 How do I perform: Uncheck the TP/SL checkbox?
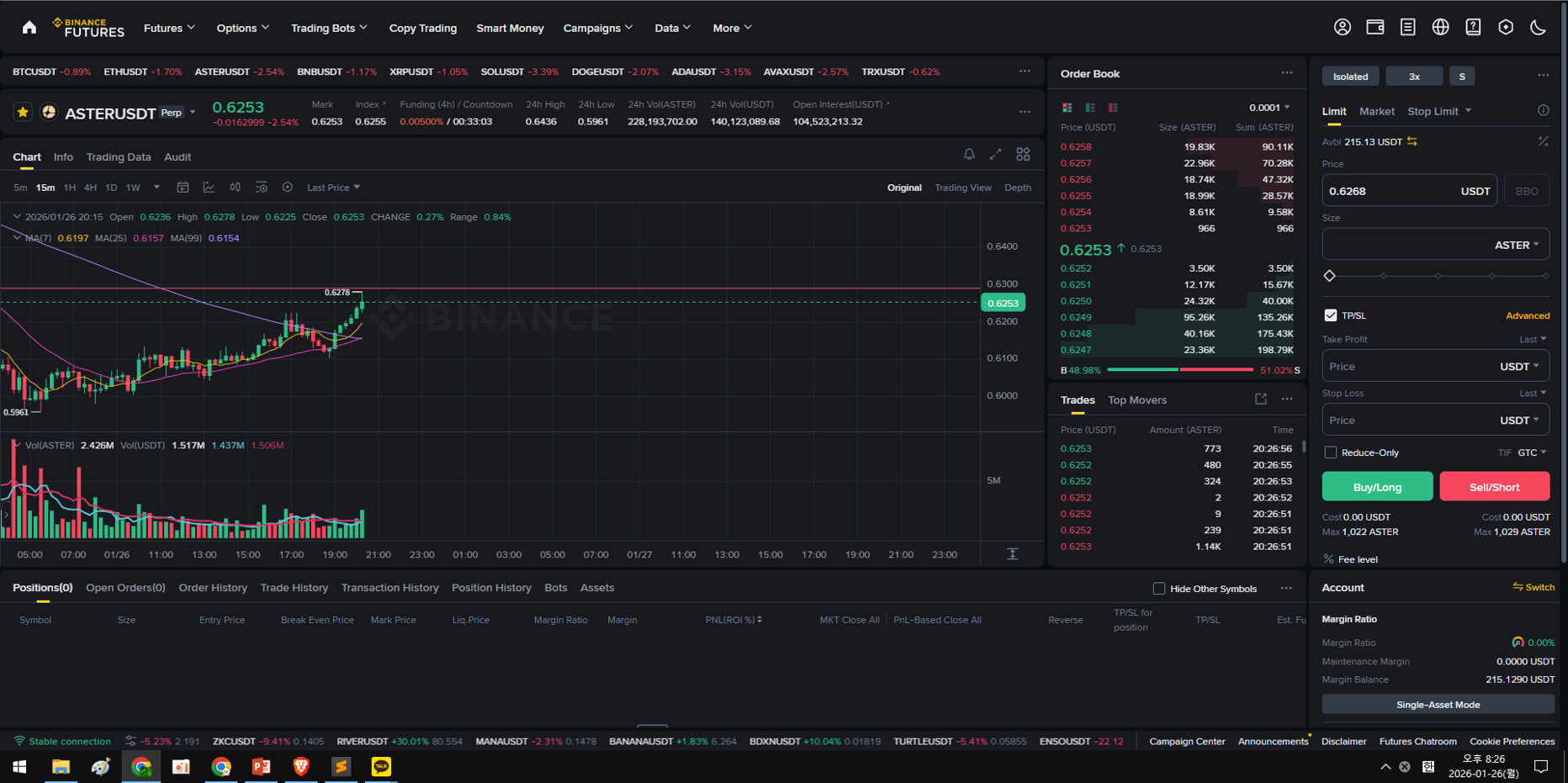coord(1330,315)
